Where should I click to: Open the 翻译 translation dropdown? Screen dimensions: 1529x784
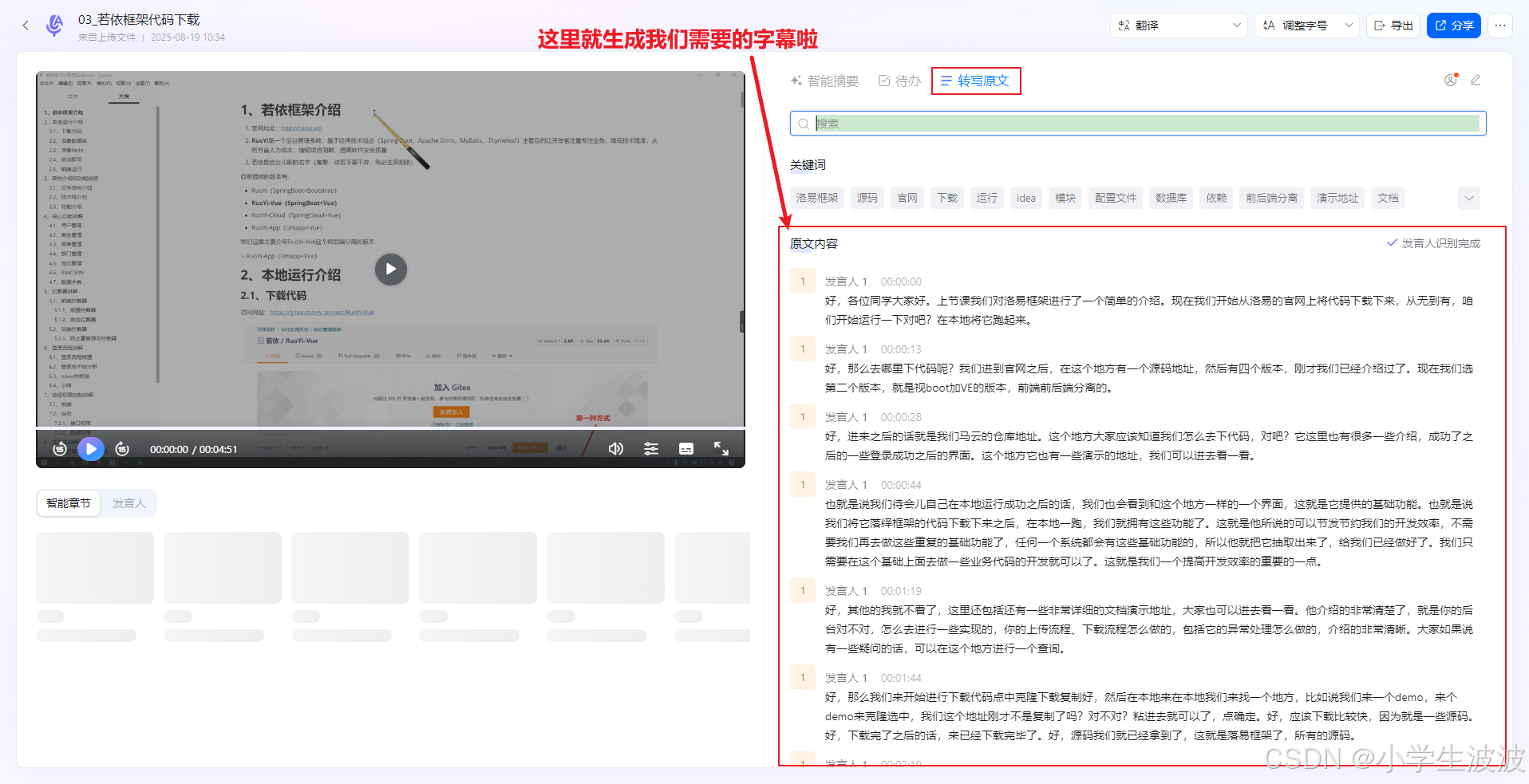(1179, 26)
